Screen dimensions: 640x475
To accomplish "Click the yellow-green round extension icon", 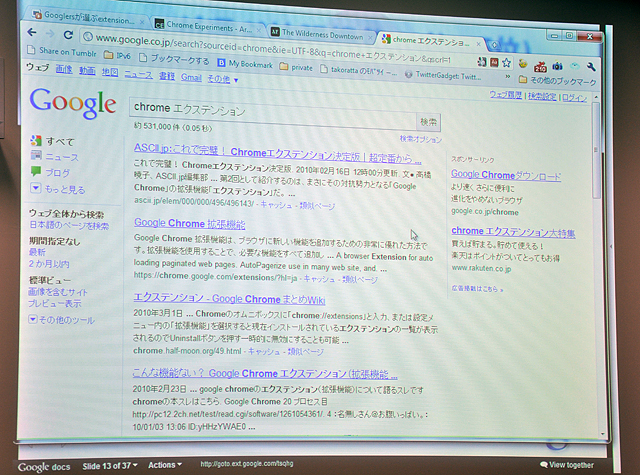I will [523, 64].
